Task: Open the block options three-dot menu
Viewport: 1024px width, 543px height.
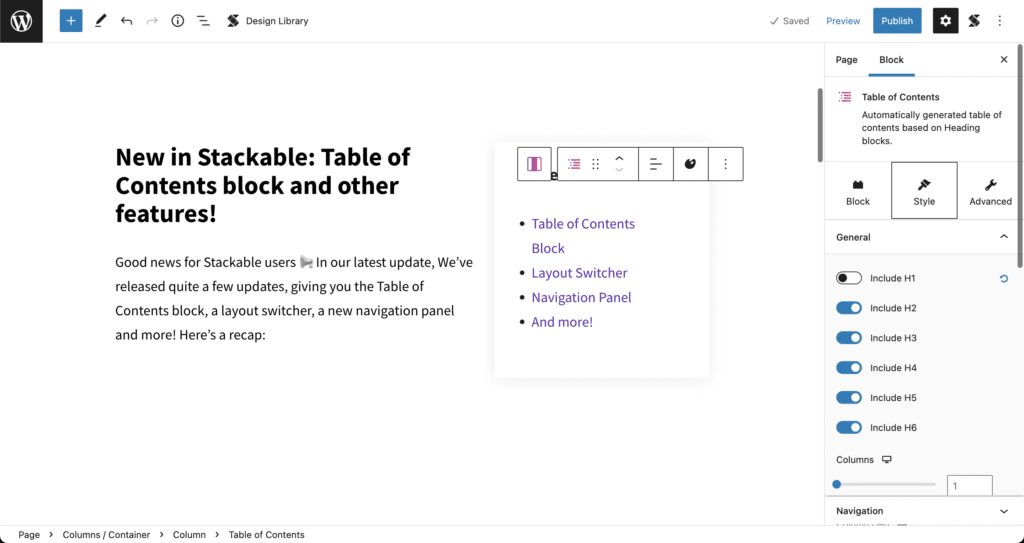Action: tap(726, 164)
